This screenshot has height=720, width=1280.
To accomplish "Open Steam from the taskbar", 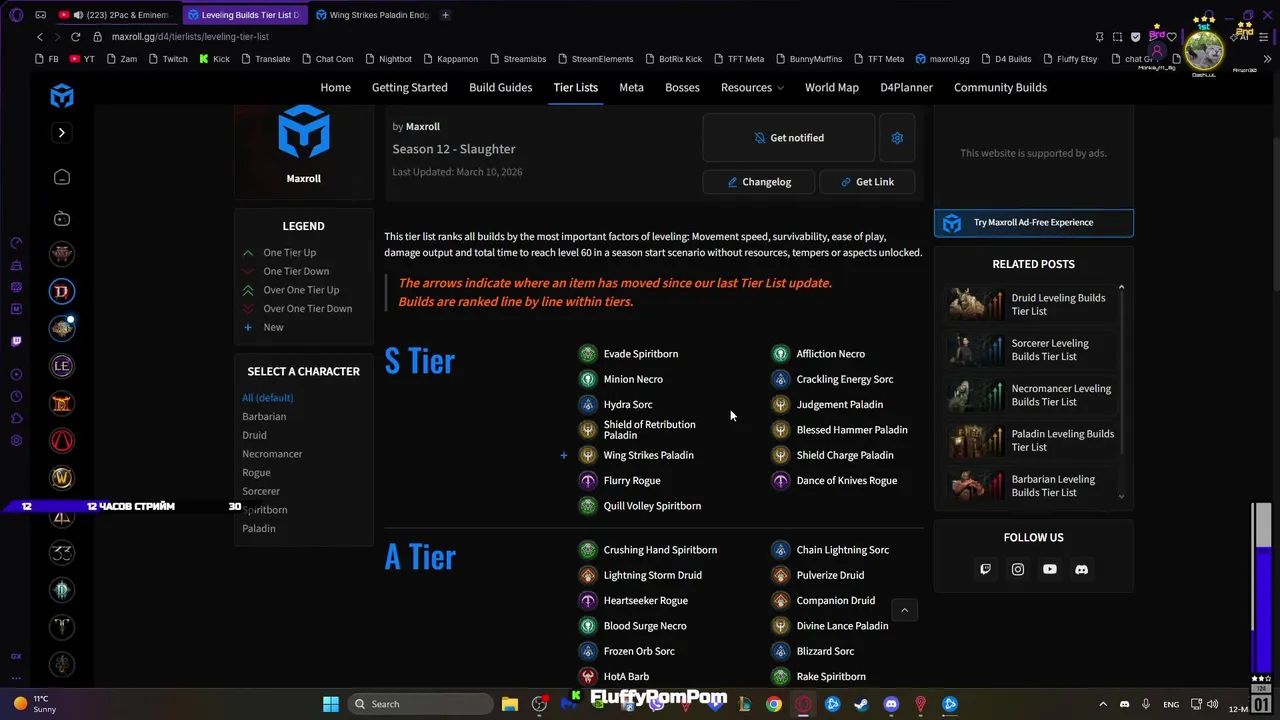I will tap(861, 704).
